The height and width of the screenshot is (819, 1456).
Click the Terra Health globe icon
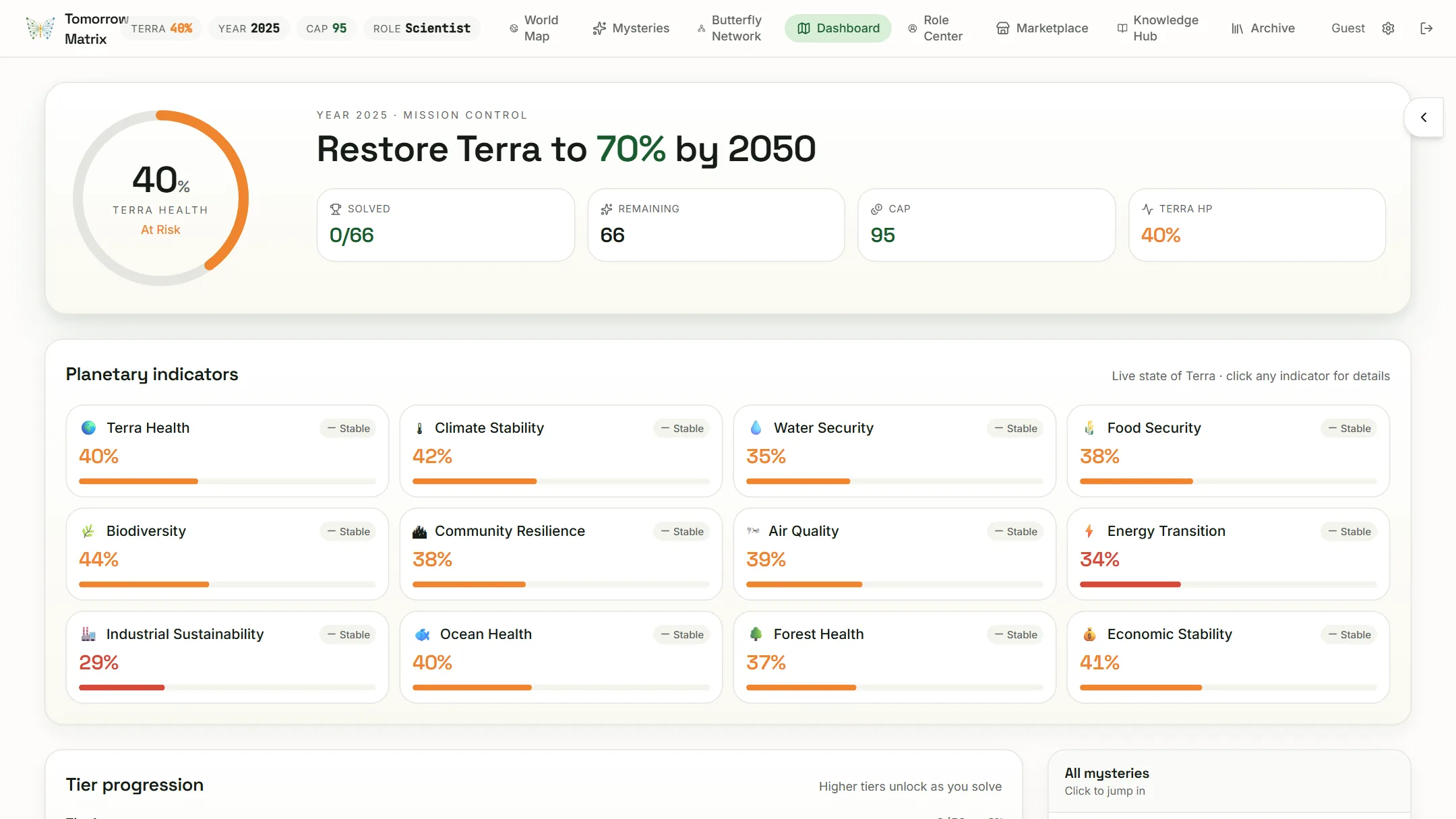[88, 428]
